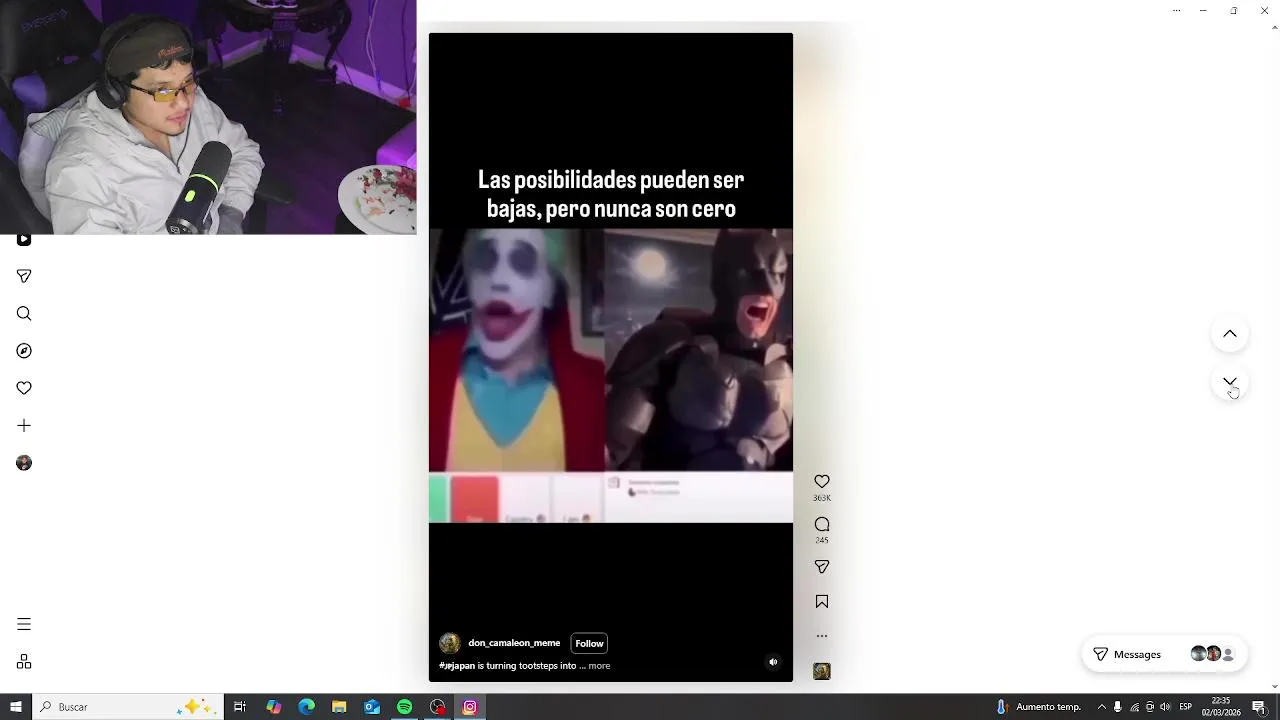Viewport: 1280px width, 720px height.
Task: Switch ESP keyboard language indicator
Action: [1186, 707]
